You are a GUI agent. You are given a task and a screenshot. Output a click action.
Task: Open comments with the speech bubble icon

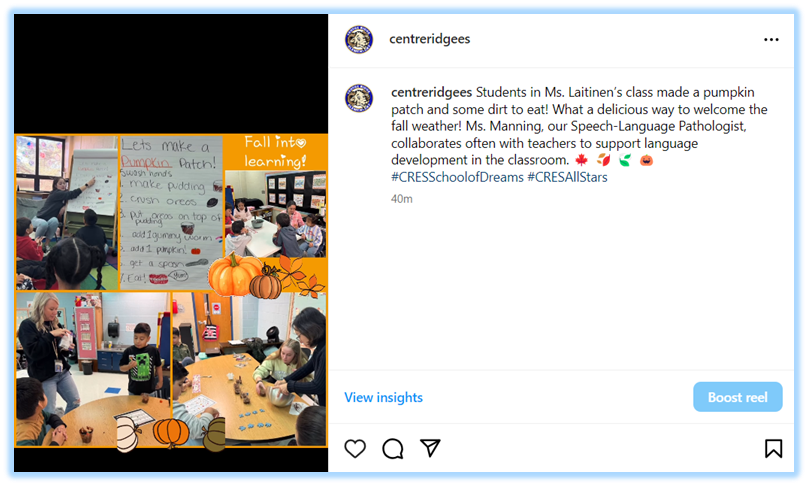click(x=393, y=448)
